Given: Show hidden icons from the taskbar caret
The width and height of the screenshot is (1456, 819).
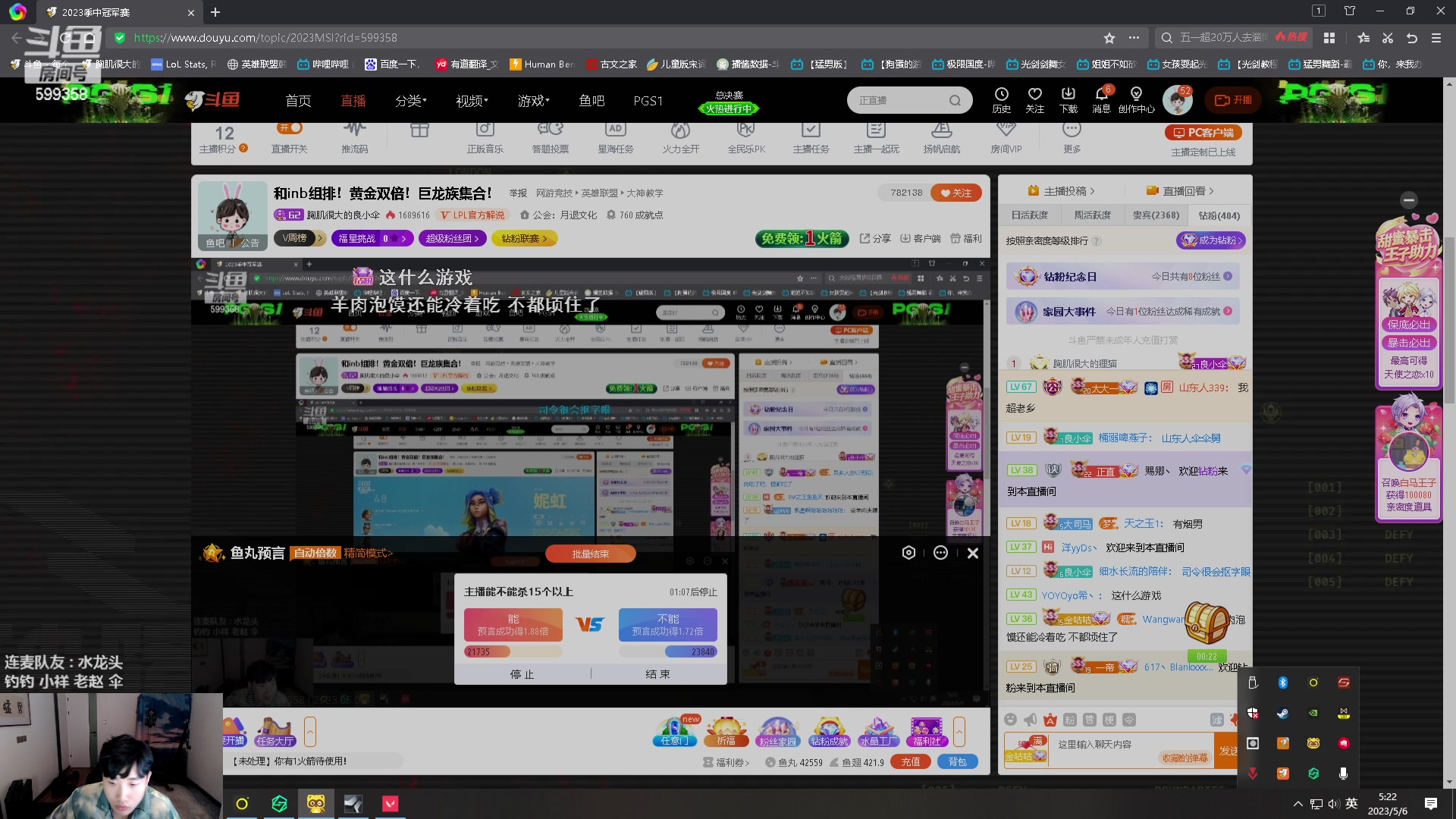Looking at the screenshot, I should tap(1298, 804).
